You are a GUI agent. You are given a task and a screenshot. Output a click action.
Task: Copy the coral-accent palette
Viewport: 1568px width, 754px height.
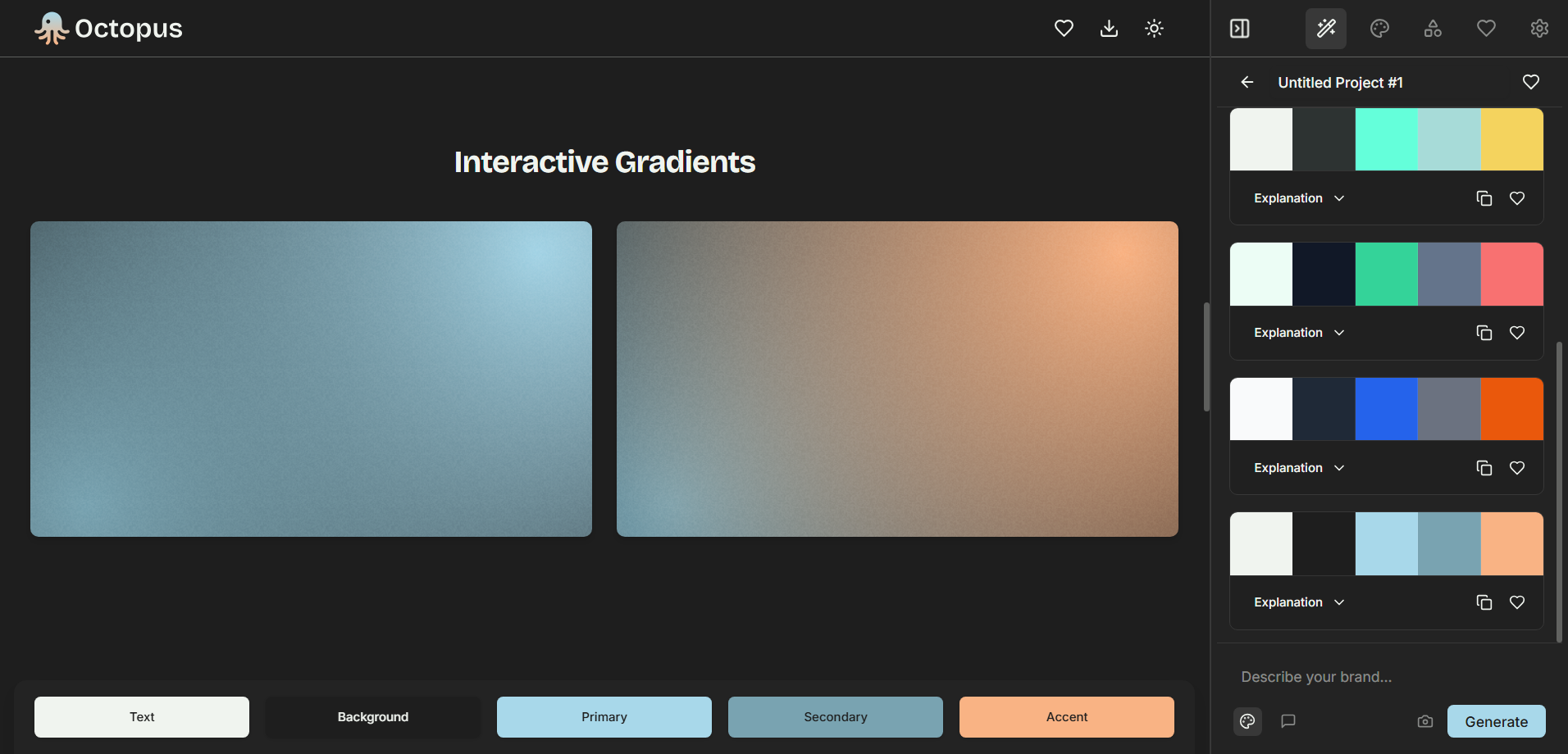[x=1484, y=333]
